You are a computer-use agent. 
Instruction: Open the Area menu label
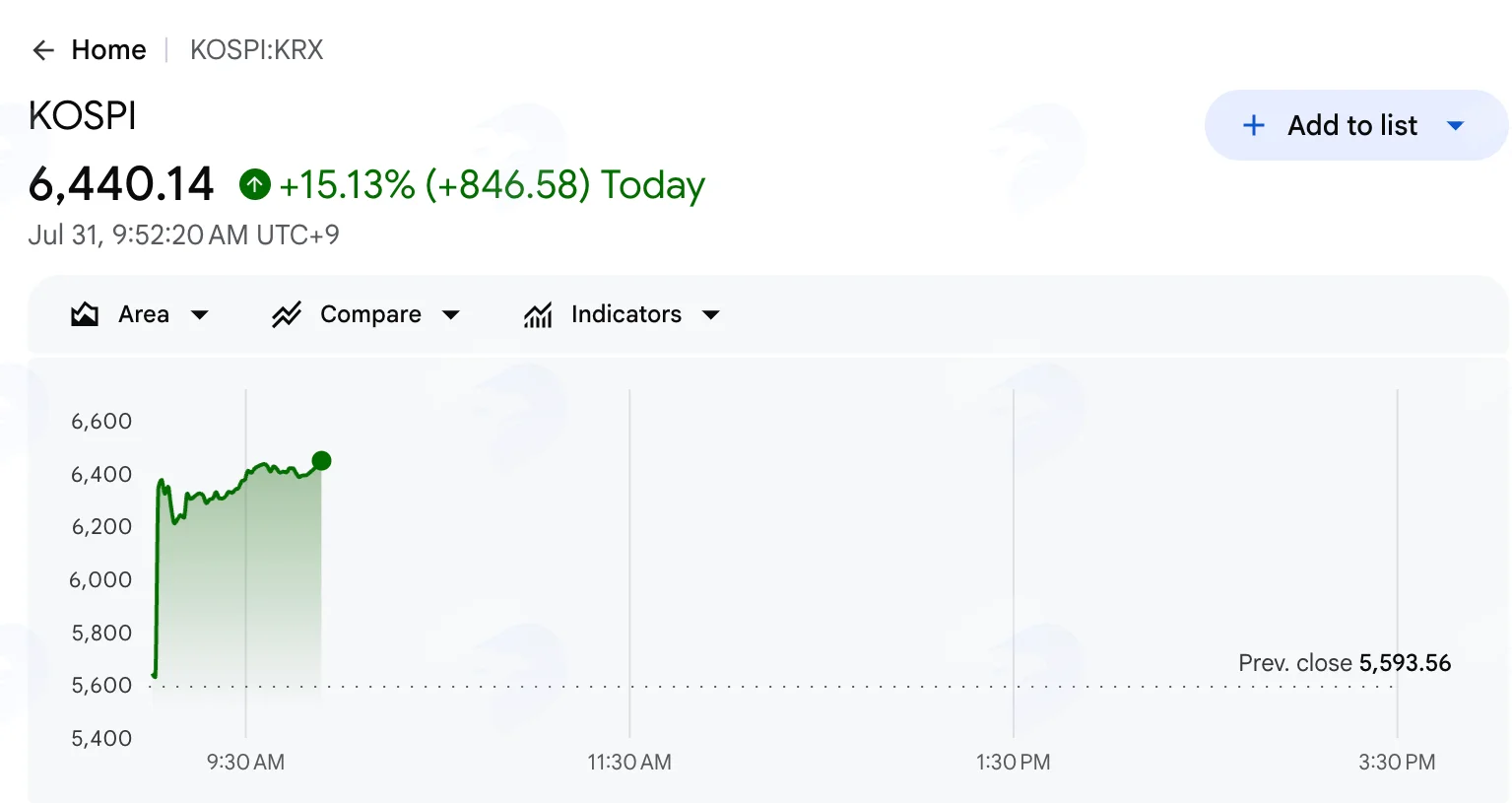144,314
